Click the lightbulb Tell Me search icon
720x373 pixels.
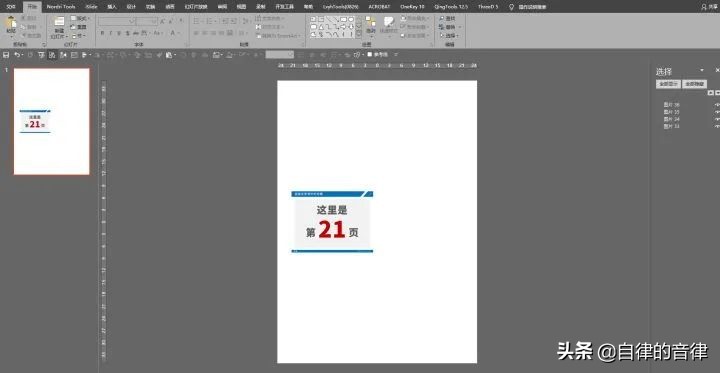click(511, 7)
